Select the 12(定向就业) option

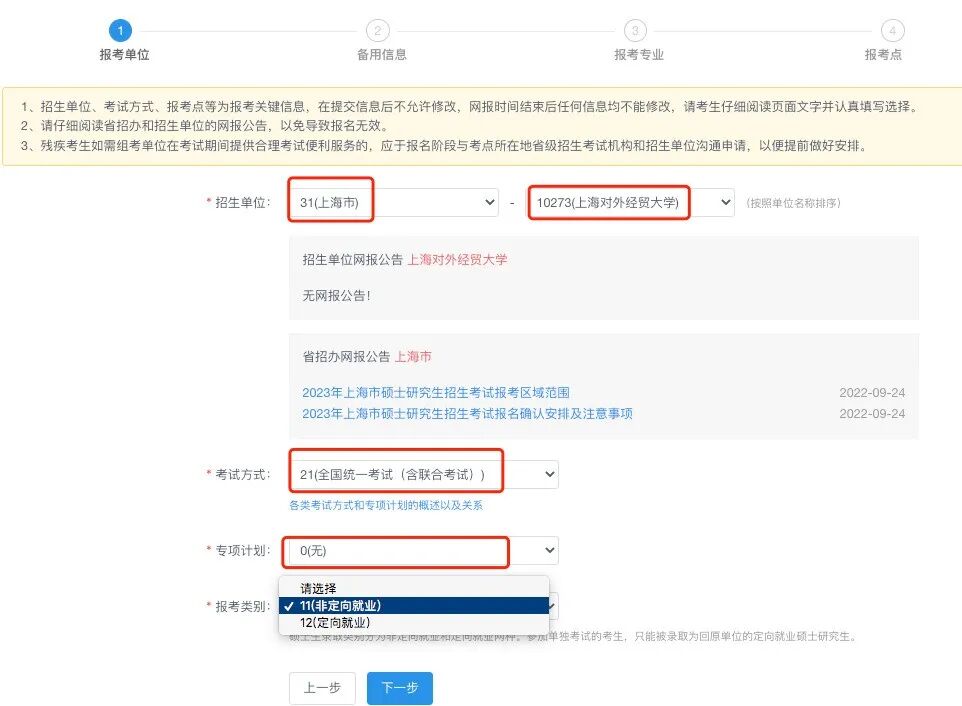click(330, 621)
